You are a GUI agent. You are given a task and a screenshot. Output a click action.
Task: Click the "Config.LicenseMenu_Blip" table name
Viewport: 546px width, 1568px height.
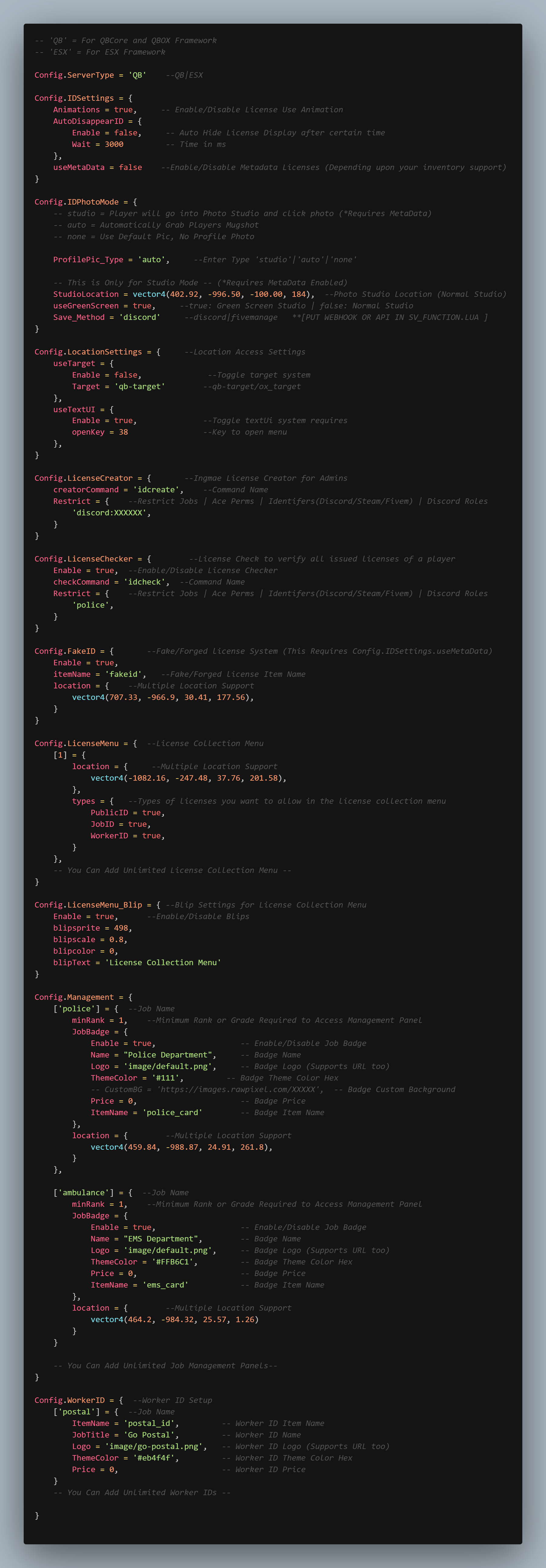pyautogui.click(x=88, y=906)
